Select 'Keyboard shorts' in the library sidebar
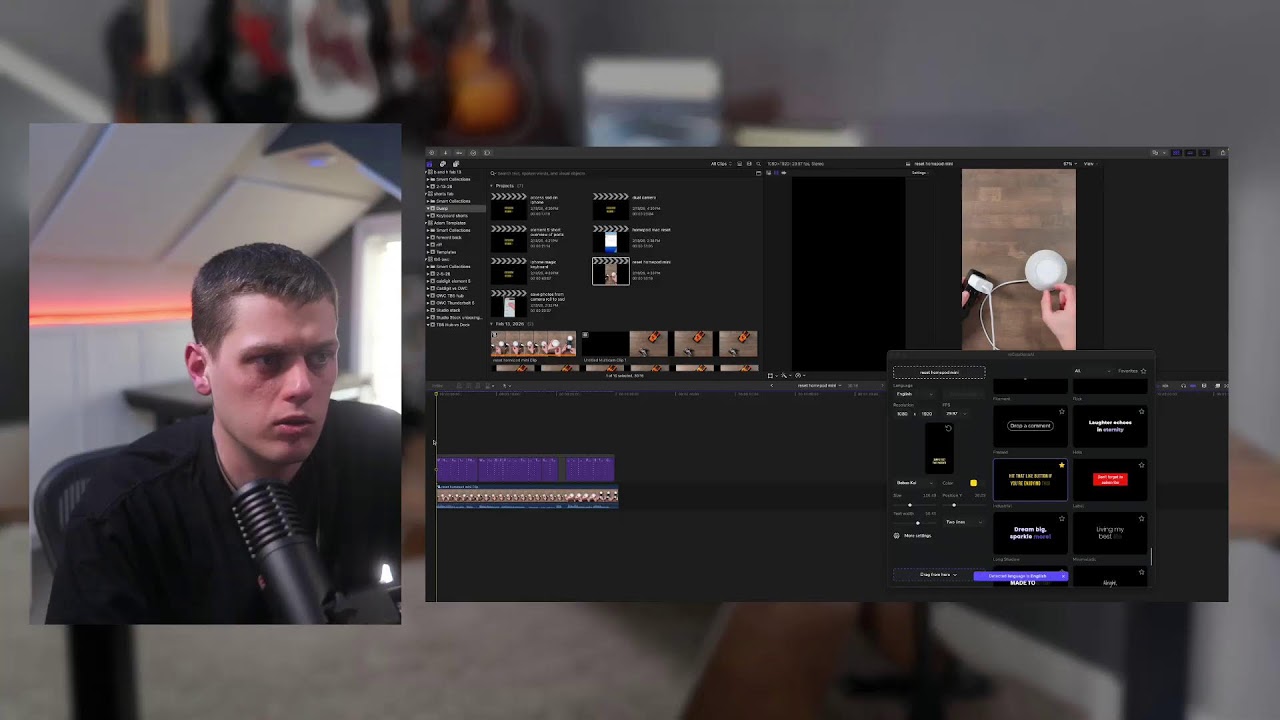Image resolution: width=1280 pixels, height=720 pixels. 451,216
